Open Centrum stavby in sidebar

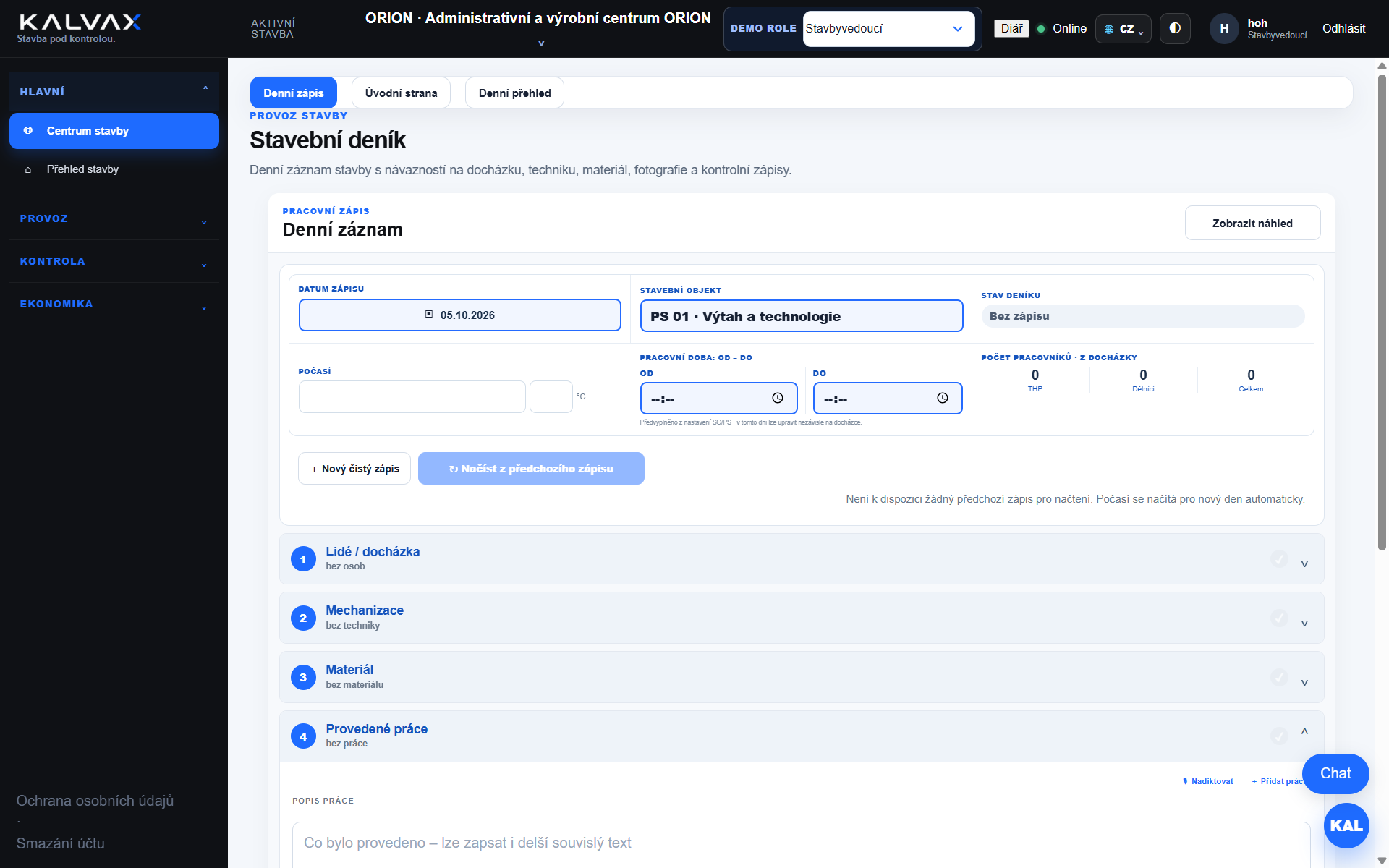(x=114, y=131)
